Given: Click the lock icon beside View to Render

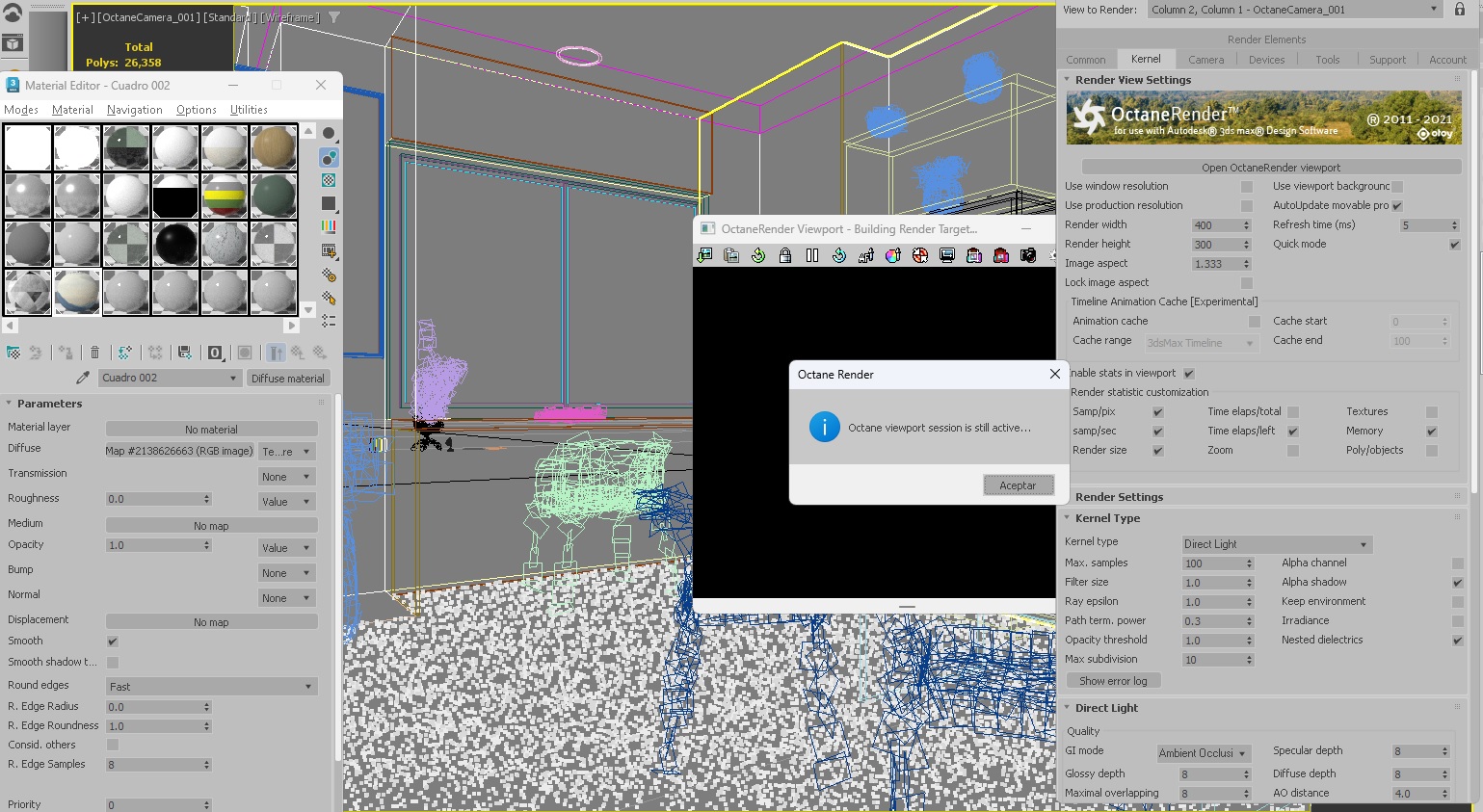Looking at the screenshot, I should point(1460,10).
